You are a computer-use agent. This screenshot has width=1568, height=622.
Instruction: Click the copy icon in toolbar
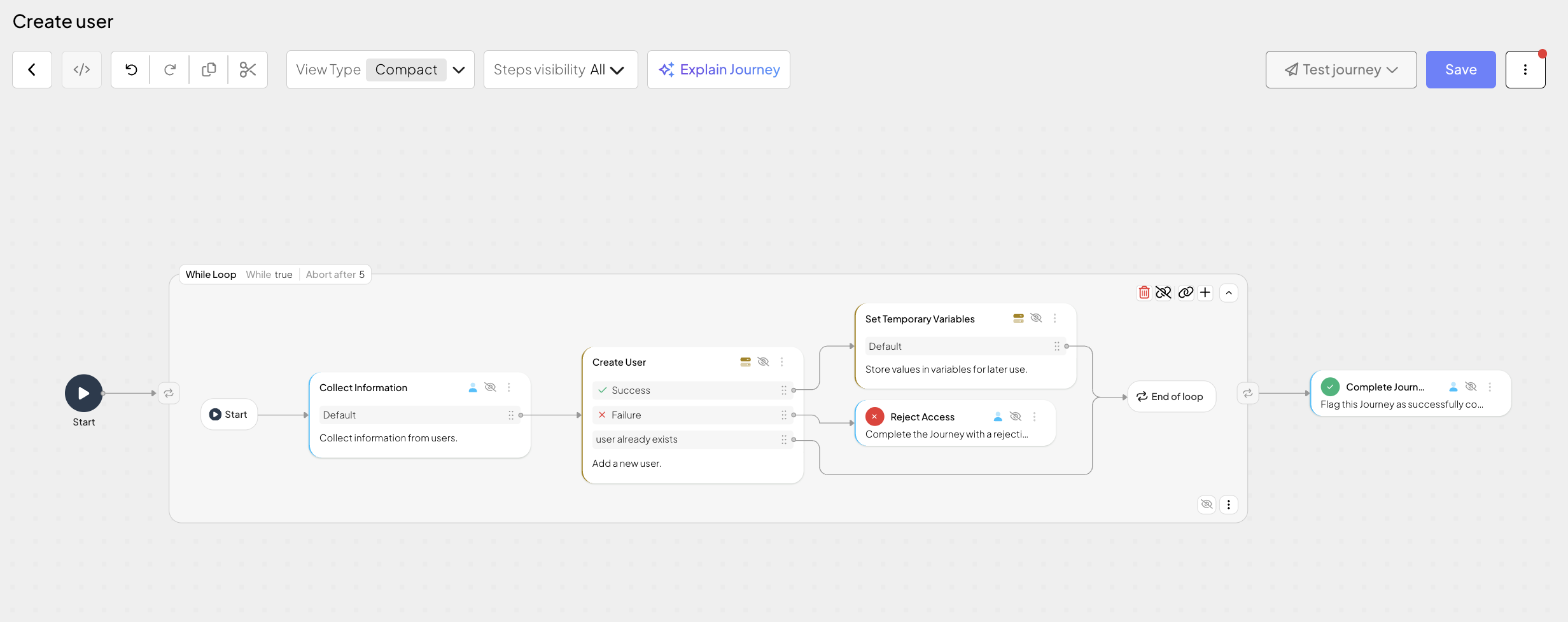209,69
